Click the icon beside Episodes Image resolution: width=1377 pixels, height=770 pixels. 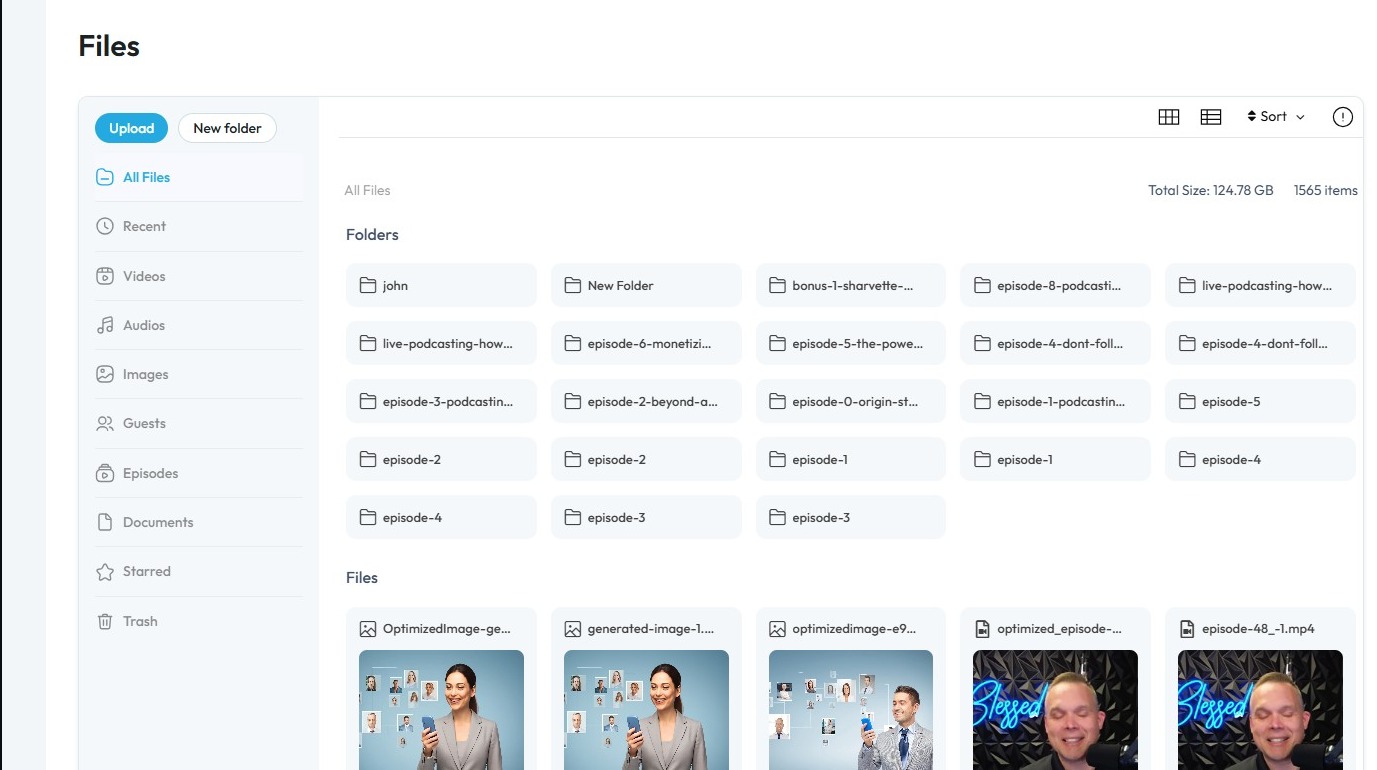click(105, 473)
